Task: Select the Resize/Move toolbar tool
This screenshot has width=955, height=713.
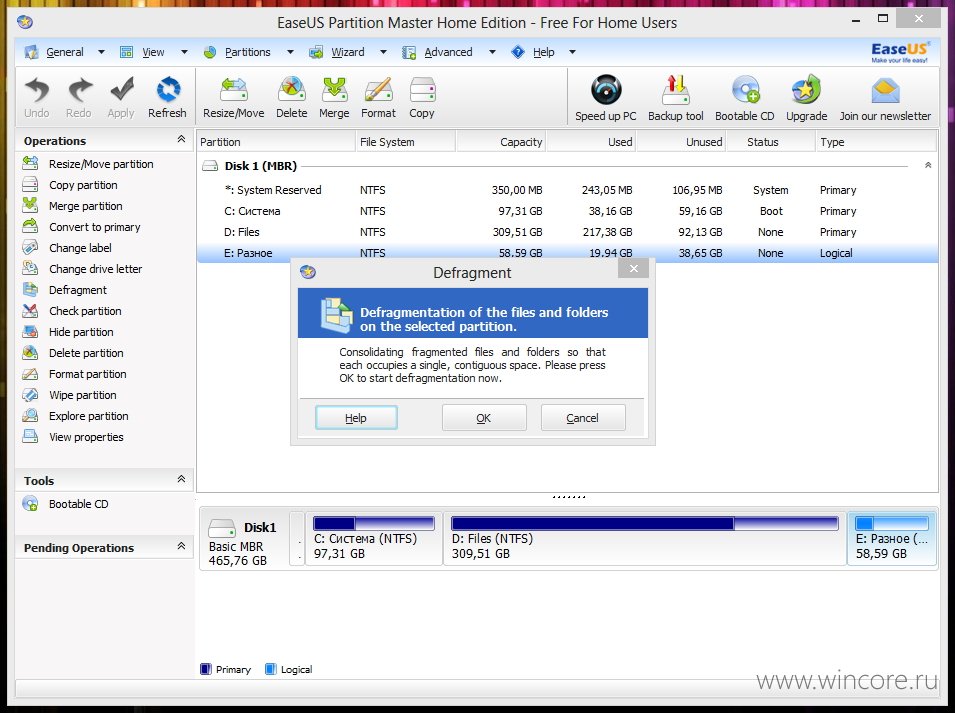Action: [x=234, y=97]
